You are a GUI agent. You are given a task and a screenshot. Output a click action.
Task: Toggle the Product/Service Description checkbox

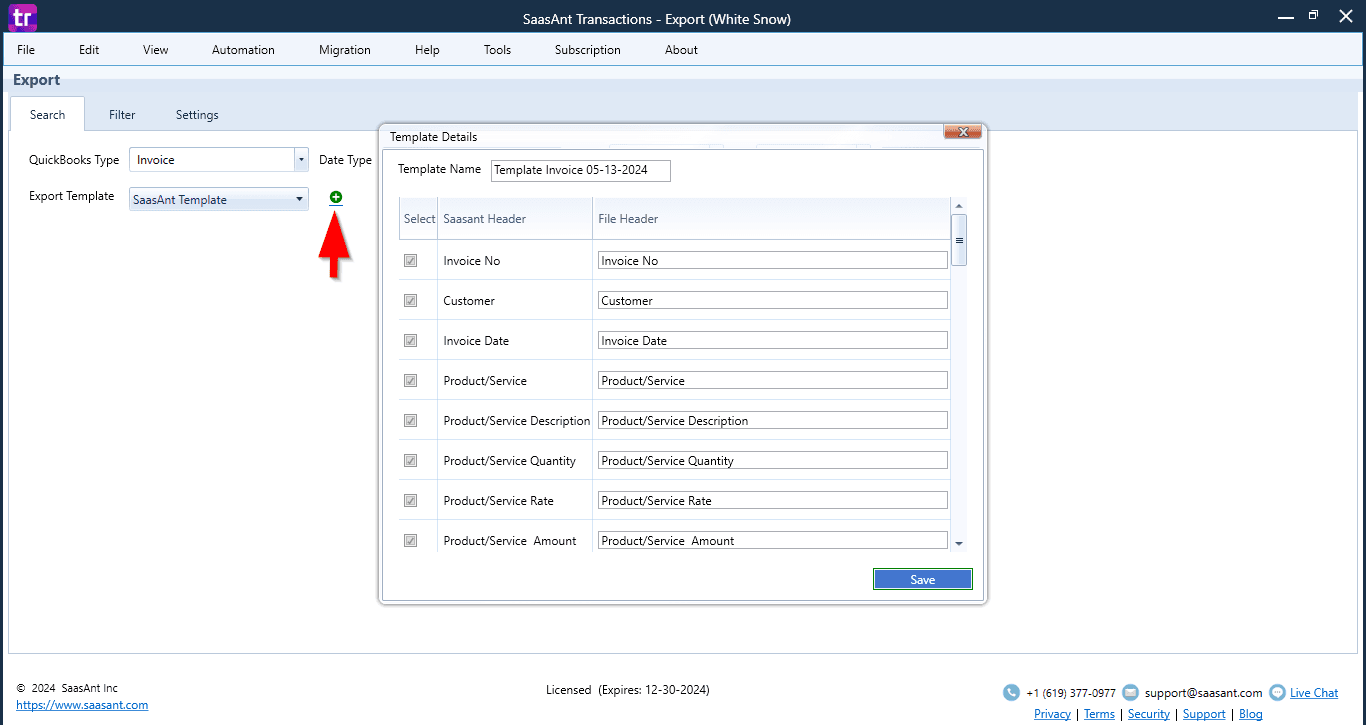410,420
